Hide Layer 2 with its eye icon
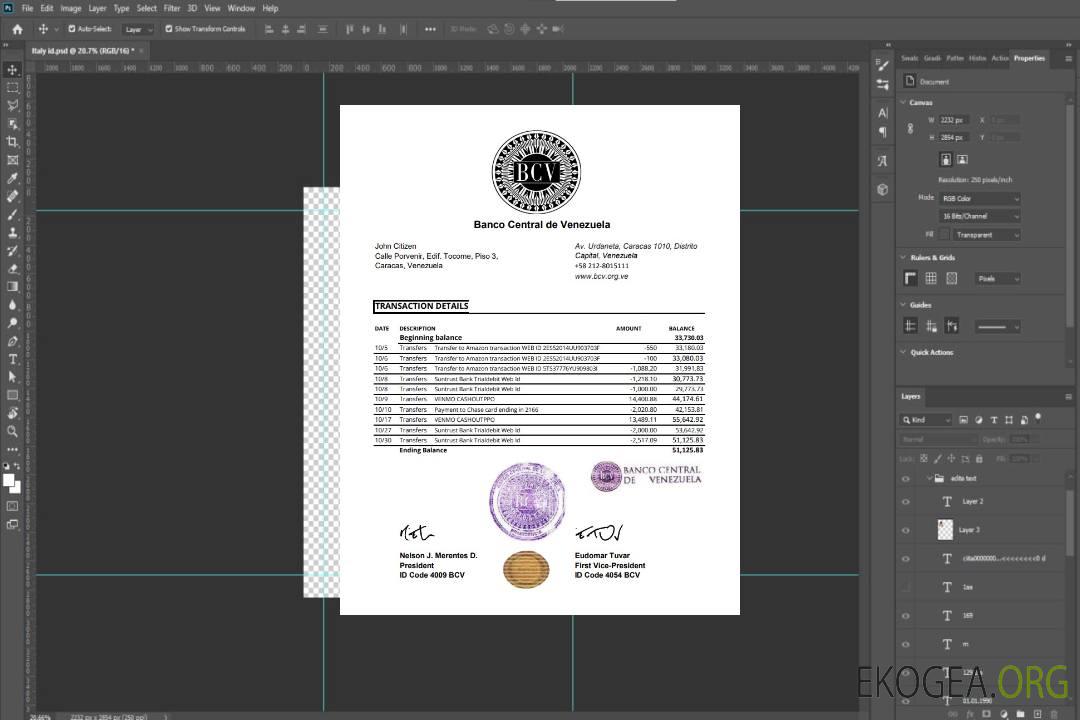Image resolution: width=1080 pixels, height=720 pixels. pos(906,502)
